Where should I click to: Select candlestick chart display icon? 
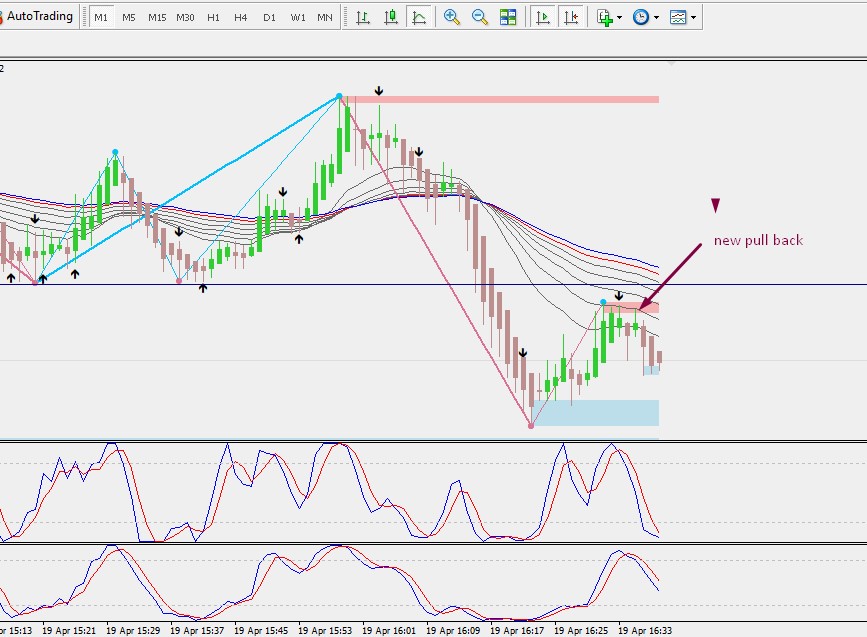pos(391,17)
